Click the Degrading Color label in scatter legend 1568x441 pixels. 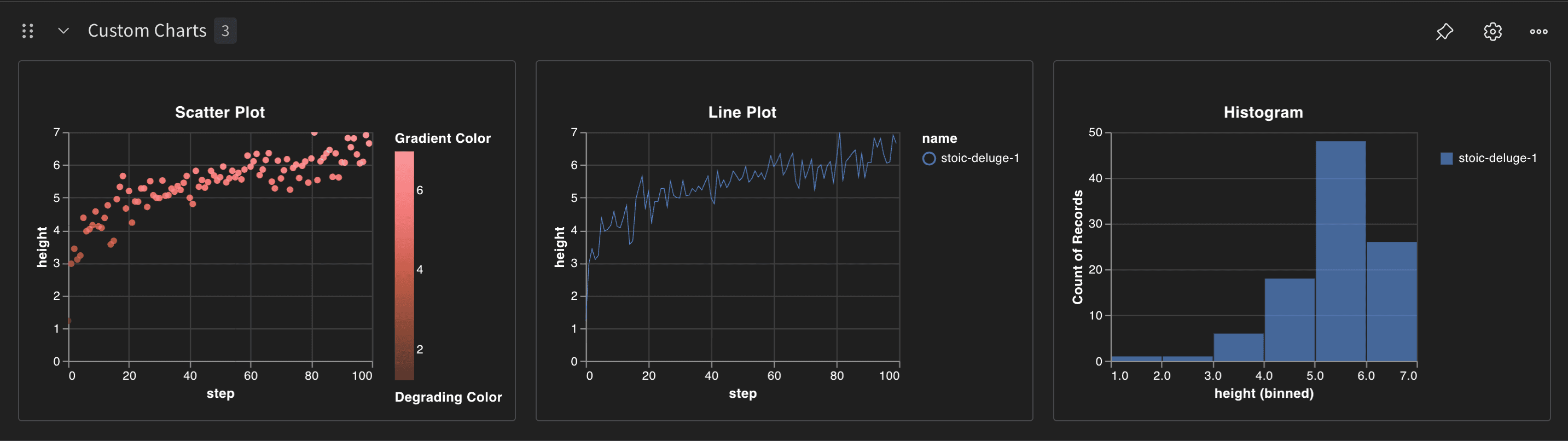tap(448, 397)
